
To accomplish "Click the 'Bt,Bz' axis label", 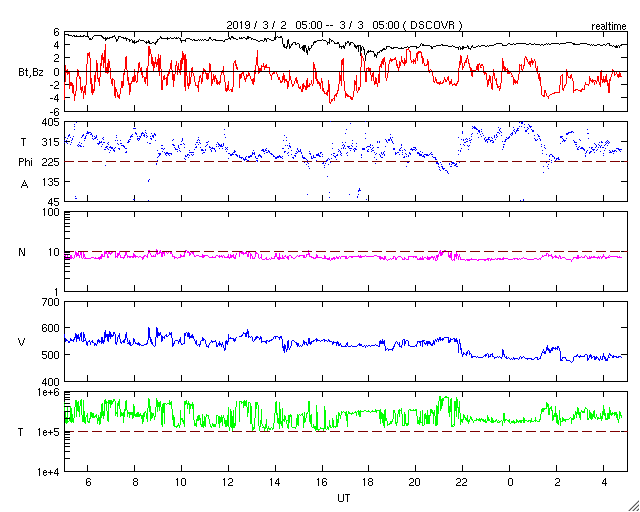I will (31, 74).
